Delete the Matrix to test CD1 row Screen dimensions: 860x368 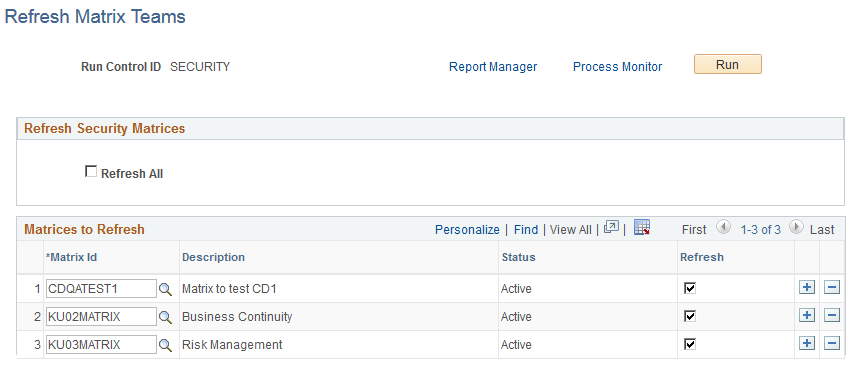832,287
